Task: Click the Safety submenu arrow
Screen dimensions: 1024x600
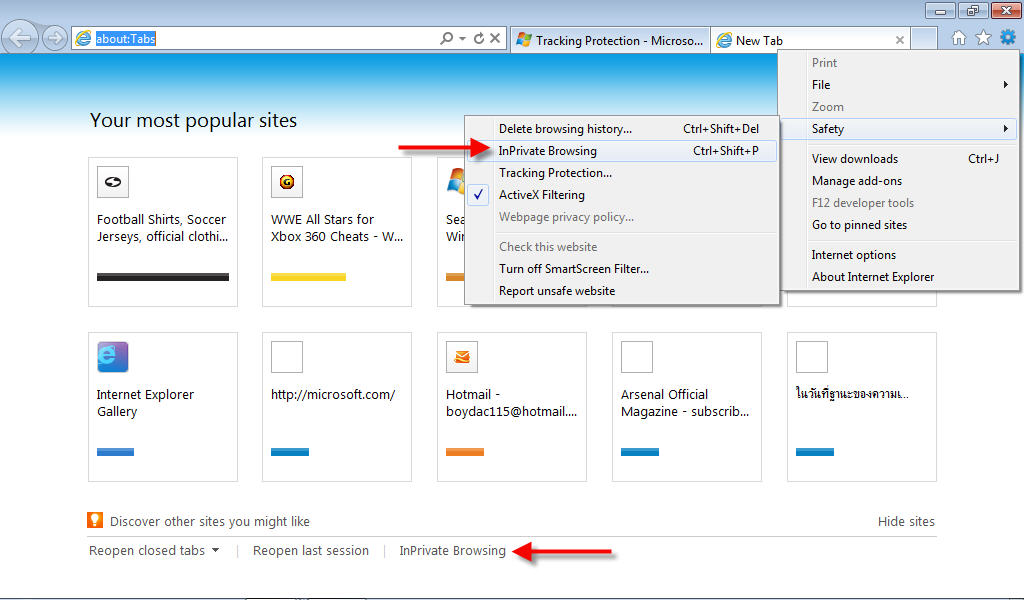Action: [x=1006, y=129]
